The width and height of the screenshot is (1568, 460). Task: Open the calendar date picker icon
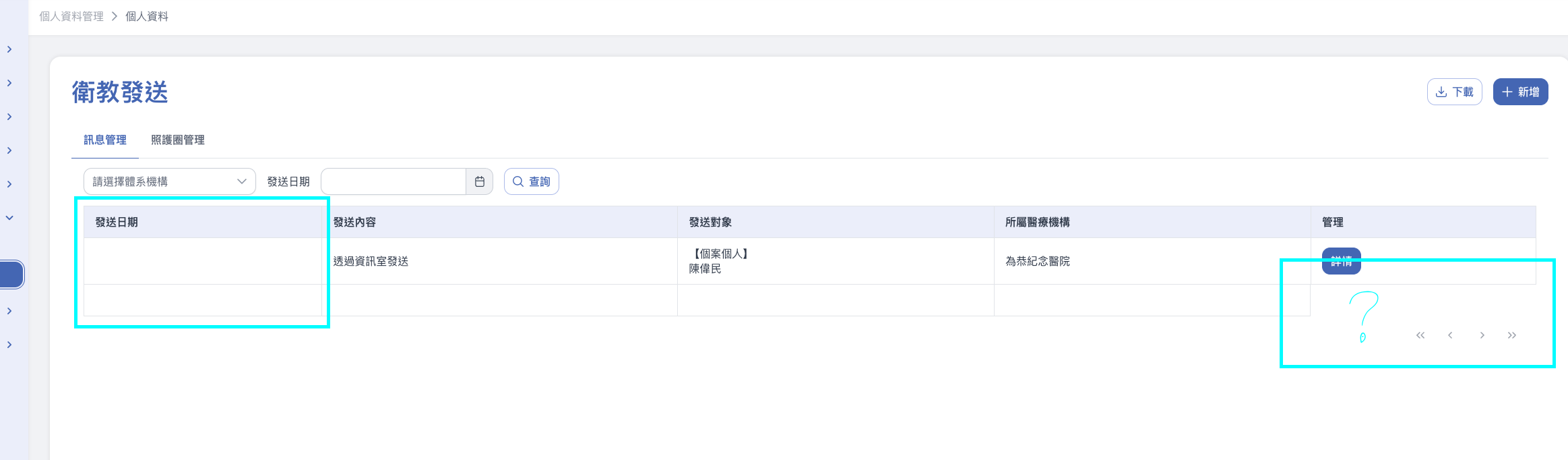[480, 181]
